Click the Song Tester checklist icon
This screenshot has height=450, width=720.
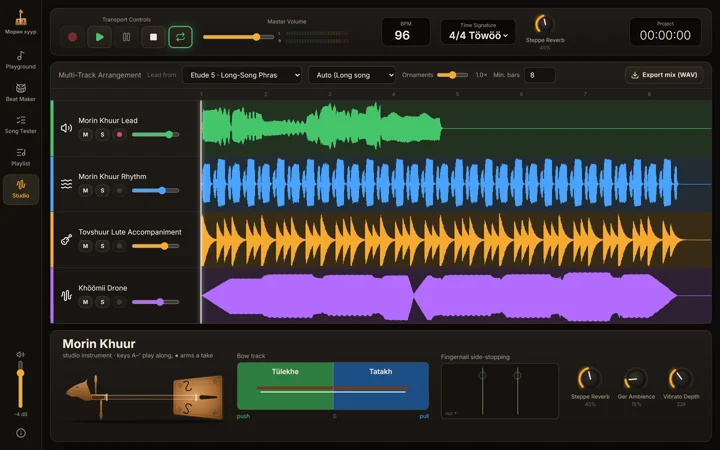point(21,120)
